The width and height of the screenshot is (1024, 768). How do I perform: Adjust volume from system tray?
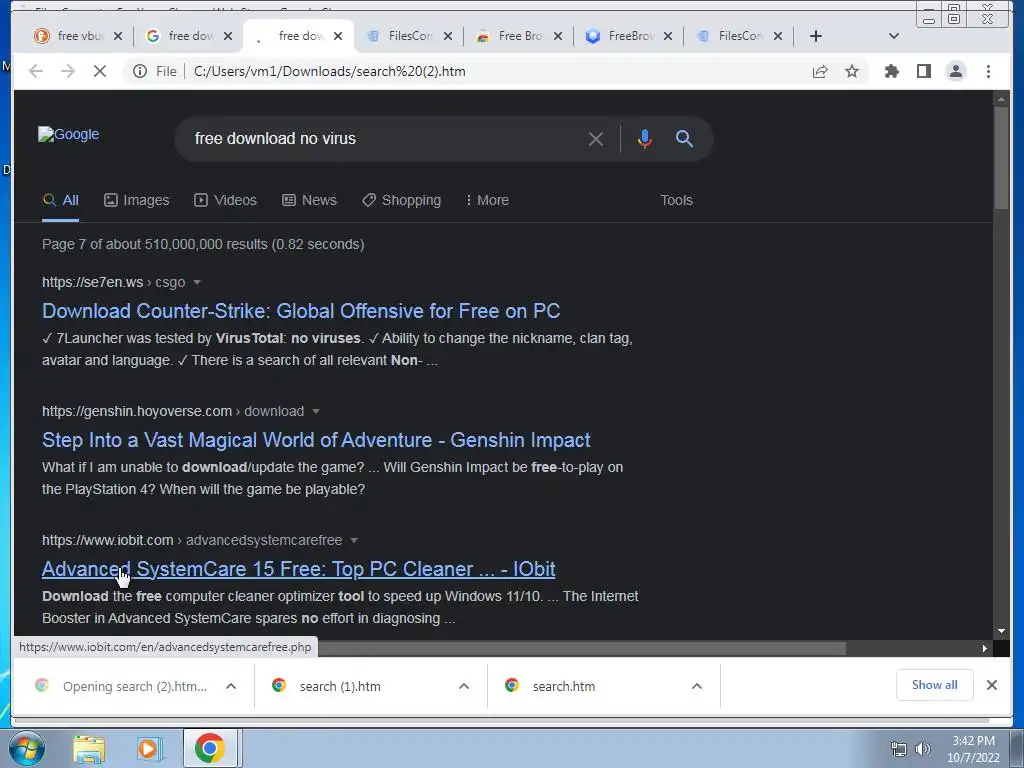pos(923,749)
